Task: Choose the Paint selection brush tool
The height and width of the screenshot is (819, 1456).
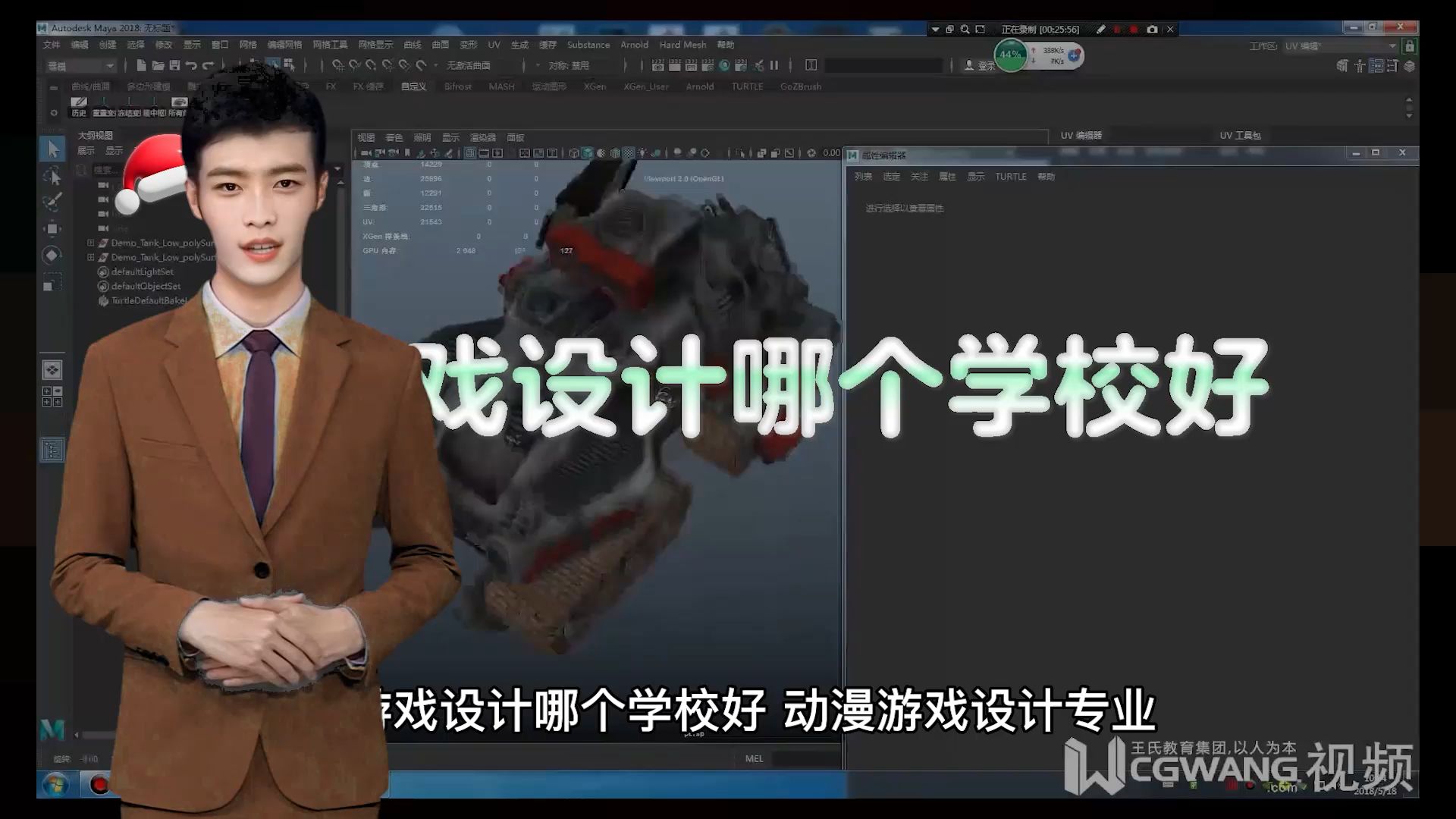Action: [52, 202]
